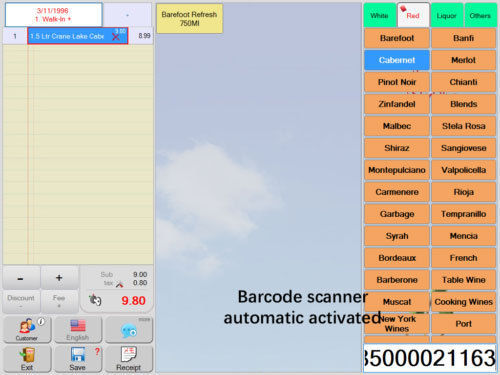Select the 1.5 Ltr Crane Lake Cabe line item

(78, 36)
